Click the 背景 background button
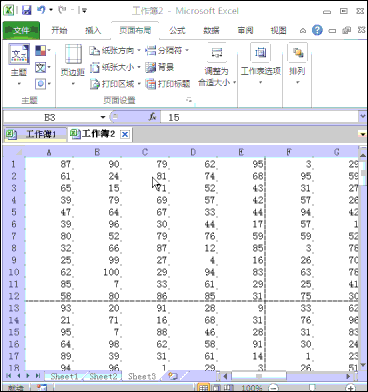Viewport: 368px width, 392px height. [160, 67]
